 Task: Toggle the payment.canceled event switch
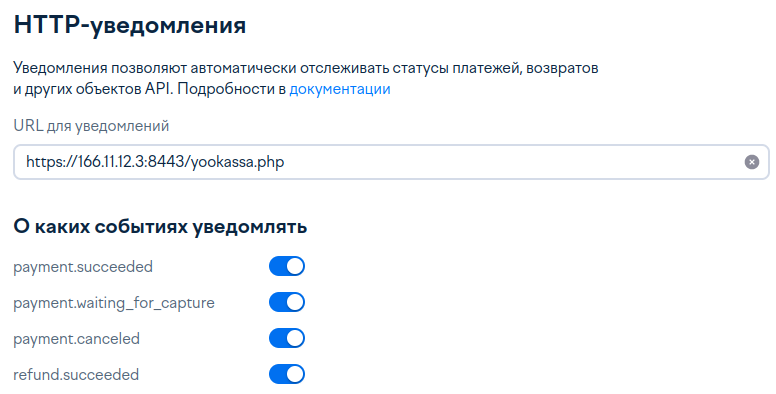[287, 339]
